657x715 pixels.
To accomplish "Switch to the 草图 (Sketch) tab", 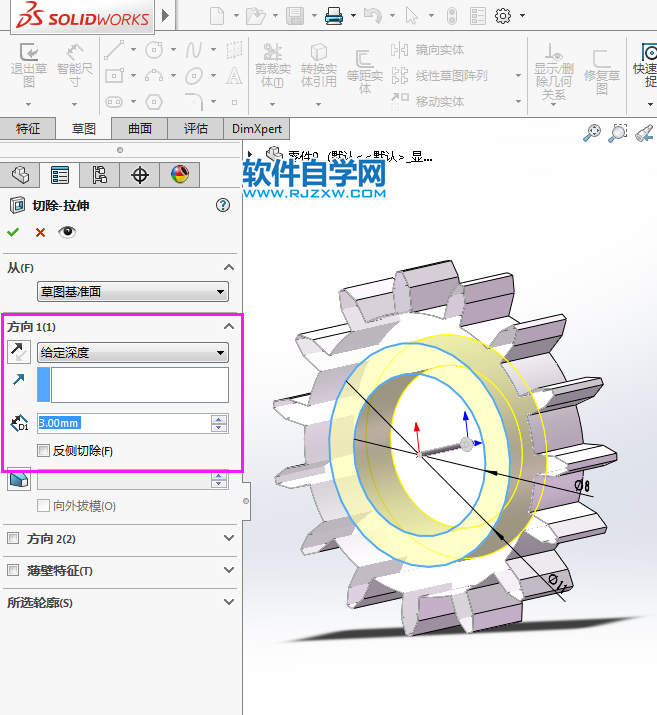I will pyautogui.click(x=83, y=129).
